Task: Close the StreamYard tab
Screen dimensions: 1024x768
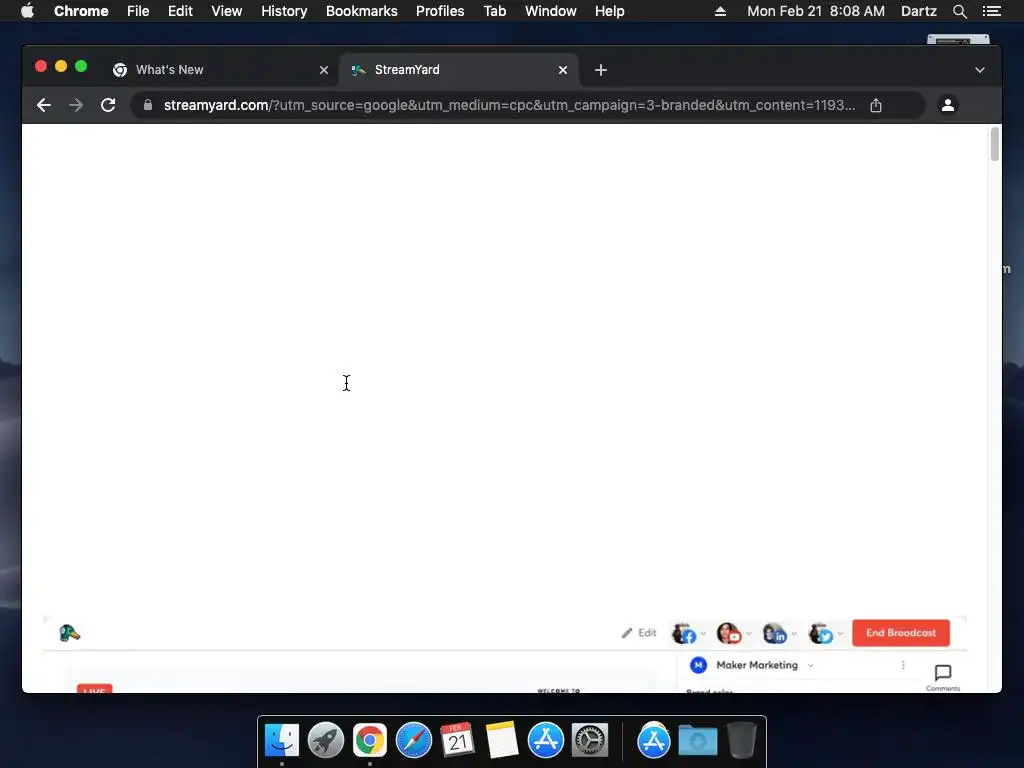Action: pyautogui.click(x=563, y=70)
